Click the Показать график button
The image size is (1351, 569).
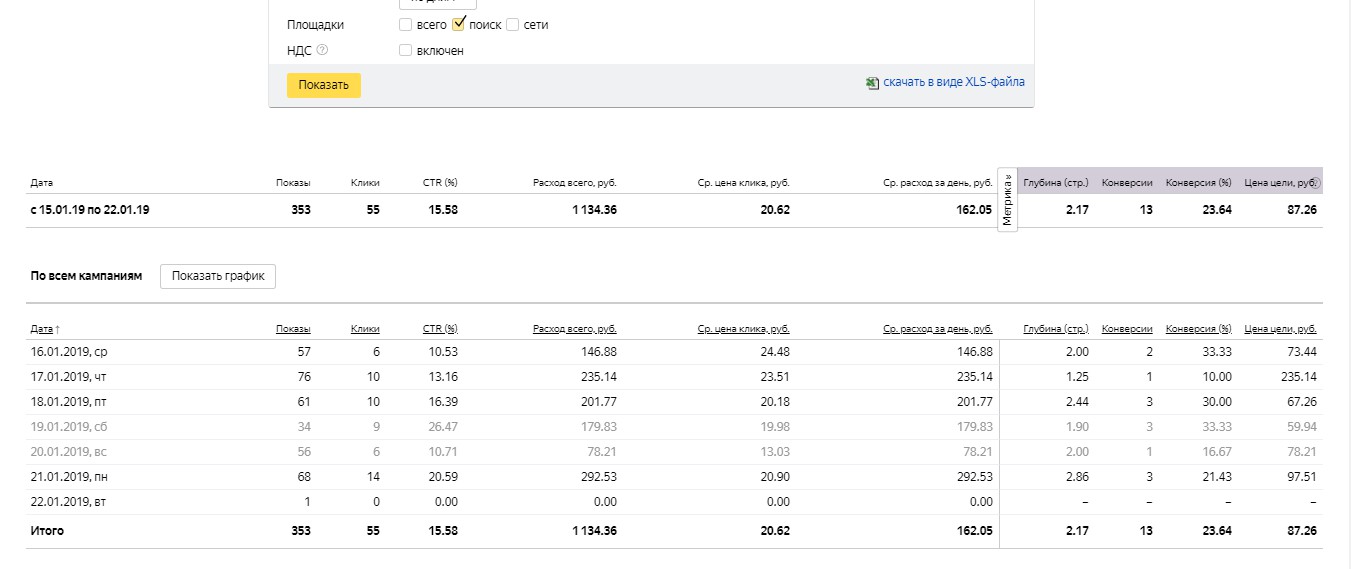pyautogui.click(x=217, y=276)
